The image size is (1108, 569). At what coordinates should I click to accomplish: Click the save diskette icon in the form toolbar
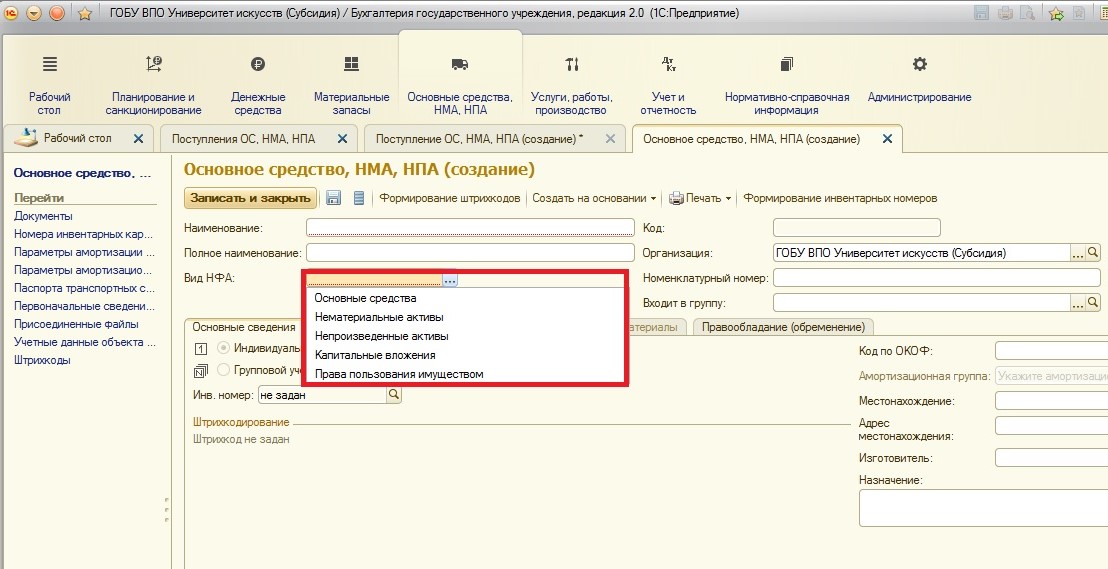[x=334, y=198]
